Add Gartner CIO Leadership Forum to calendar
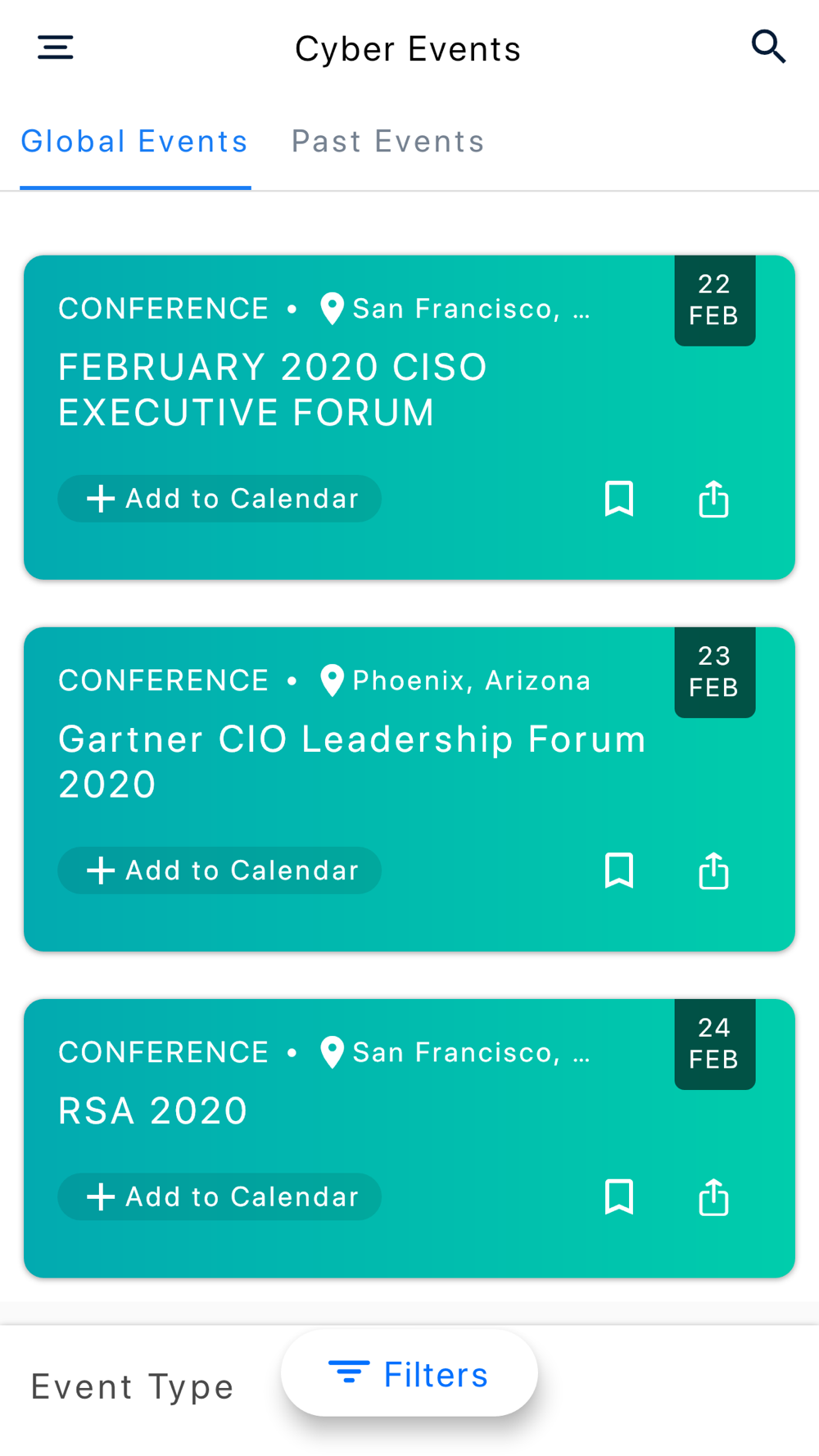819x1456 pixels. click(219, 870)
